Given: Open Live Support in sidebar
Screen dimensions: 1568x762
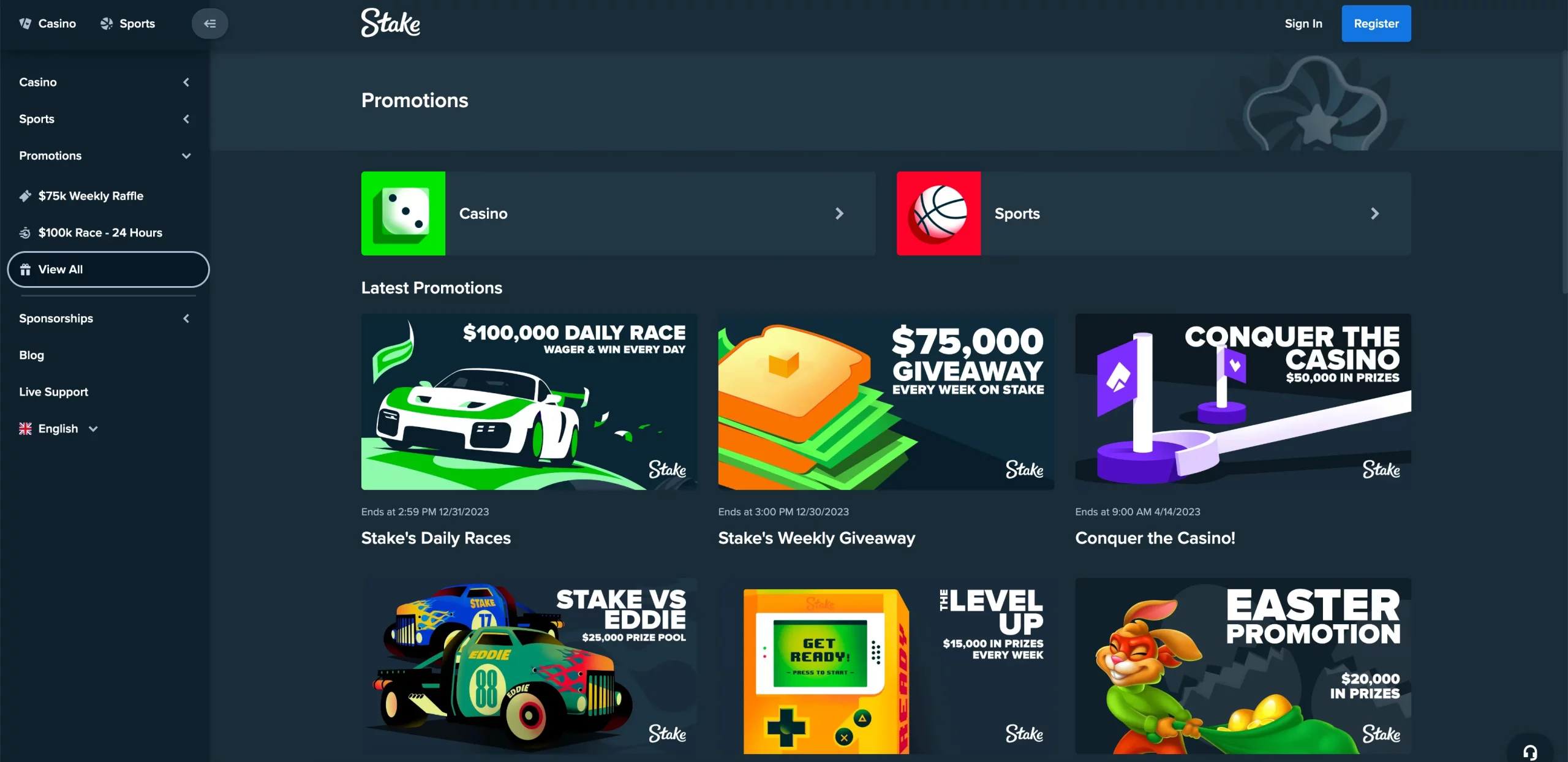Looking at the screenshot, I should pos(53,392).
